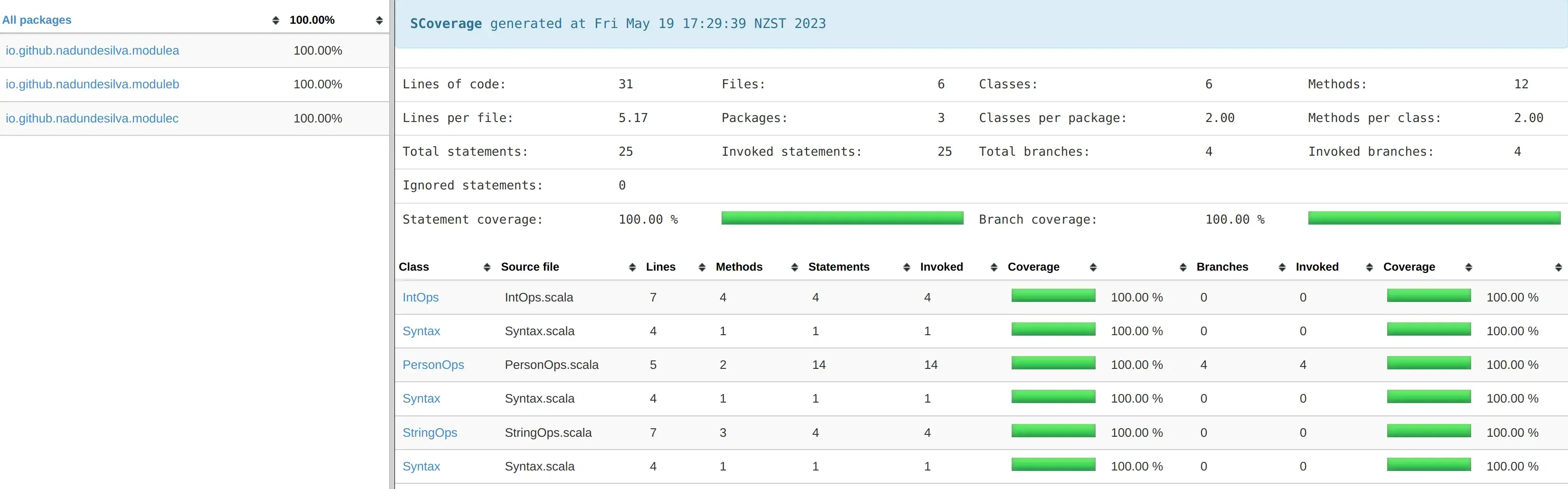Click the Classes per package label
1568x489 pixels.
(1052, 118)
